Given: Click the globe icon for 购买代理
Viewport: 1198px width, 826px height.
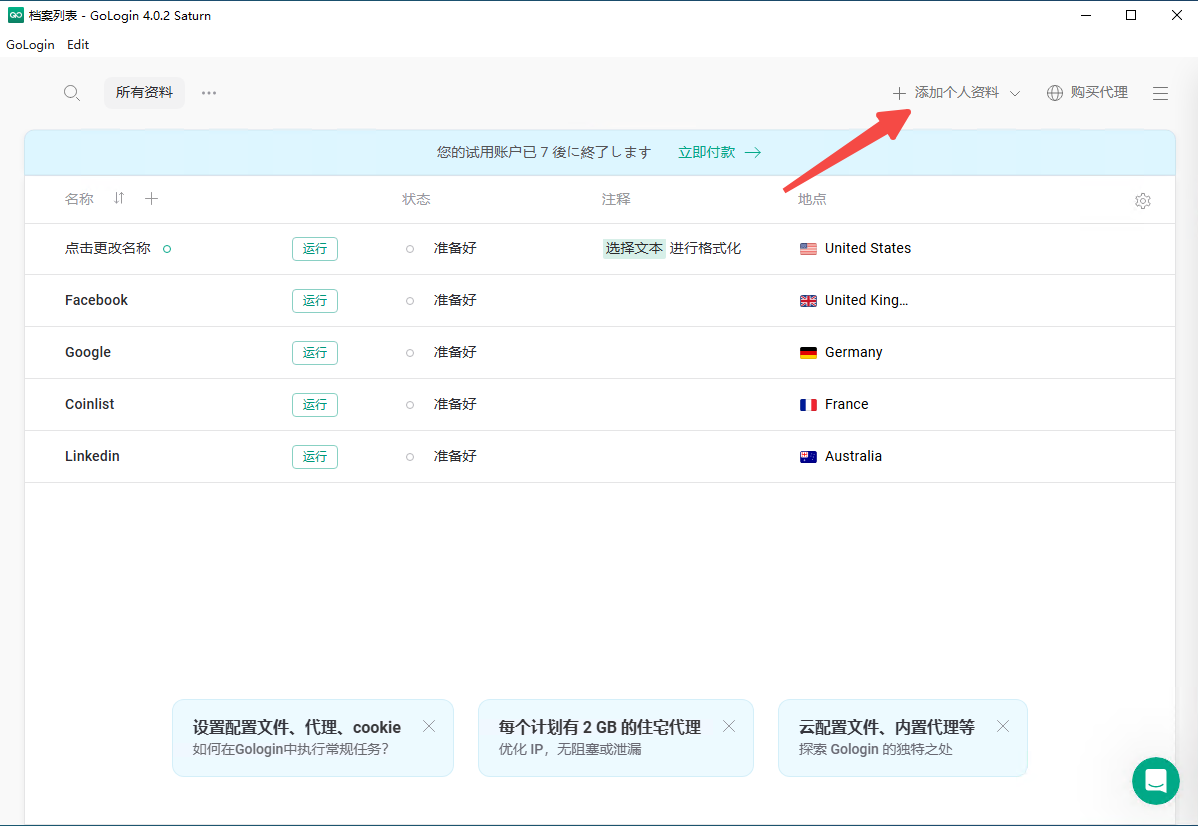Looking at the screenshot, I should click(1055, 93).
